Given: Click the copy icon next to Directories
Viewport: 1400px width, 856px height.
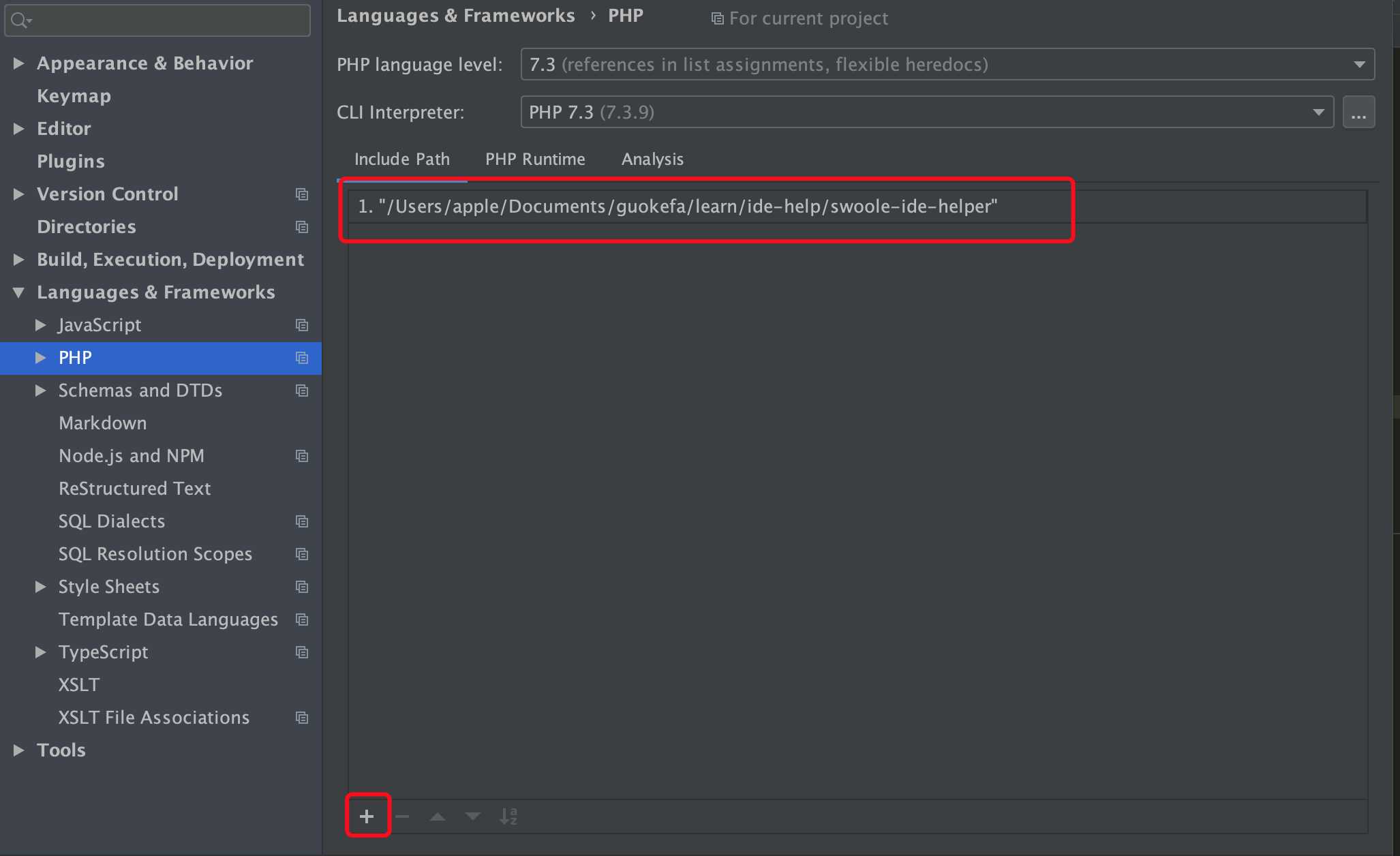Looking at the screenshot, I should tap(302, 227).
